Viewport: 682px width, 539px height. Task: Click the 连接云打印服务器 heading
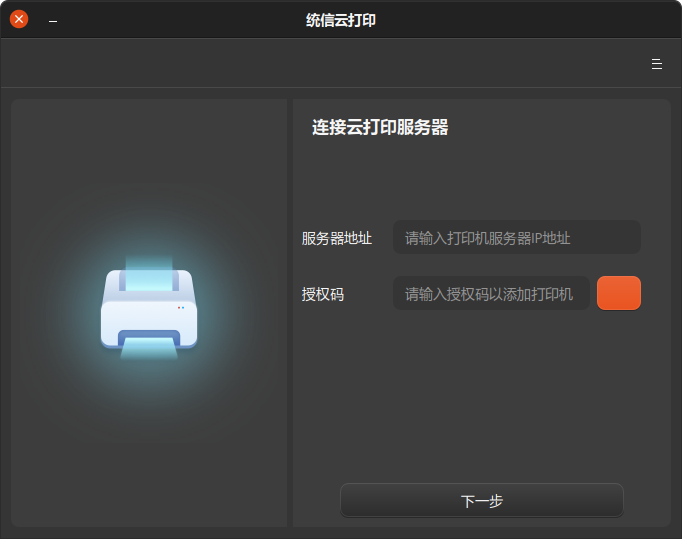(x=380, y=127)
